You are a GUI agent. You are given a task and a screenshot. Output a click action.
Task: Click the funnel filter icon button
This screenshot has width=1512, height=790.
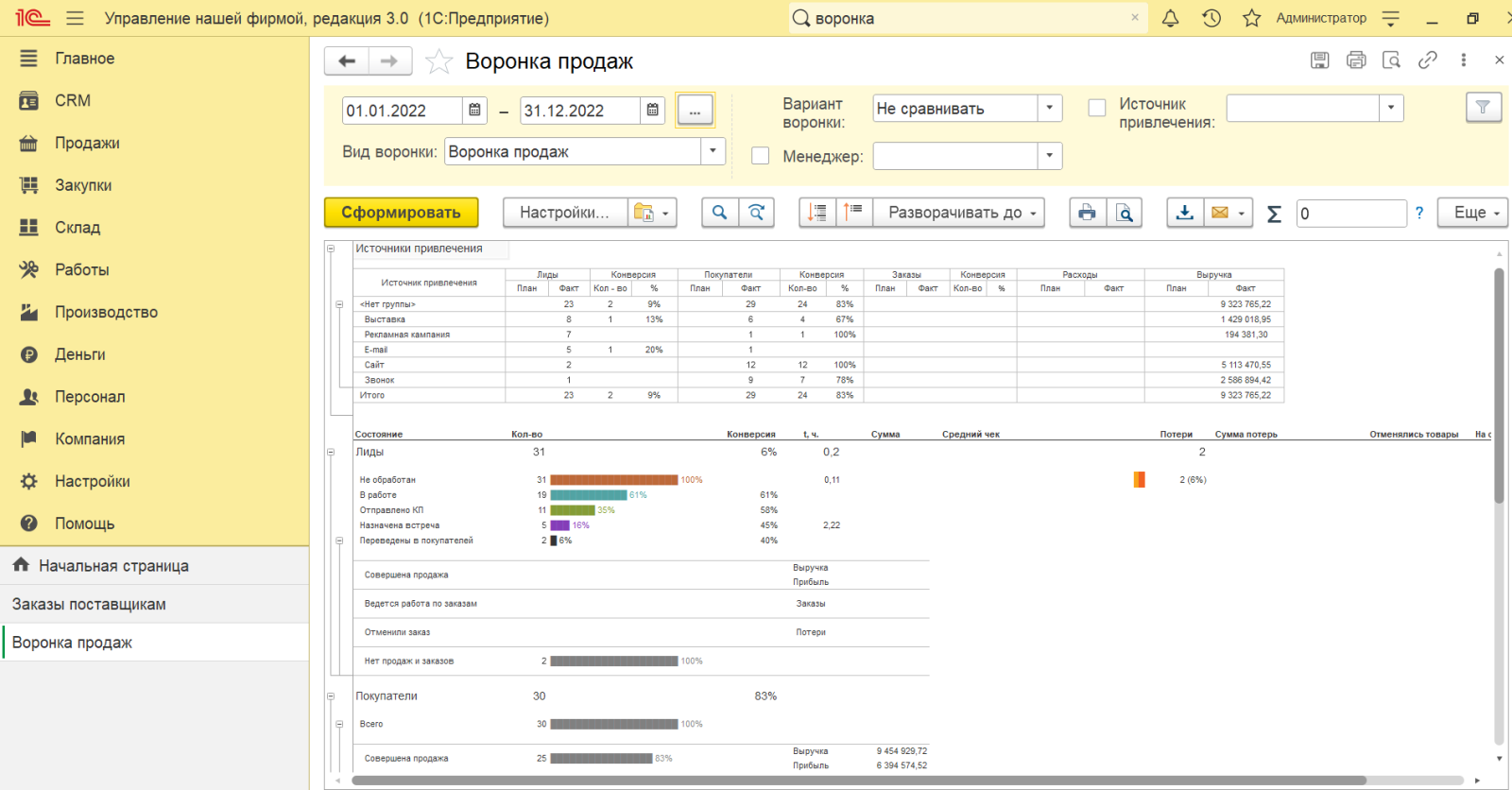pos(1484,108)
